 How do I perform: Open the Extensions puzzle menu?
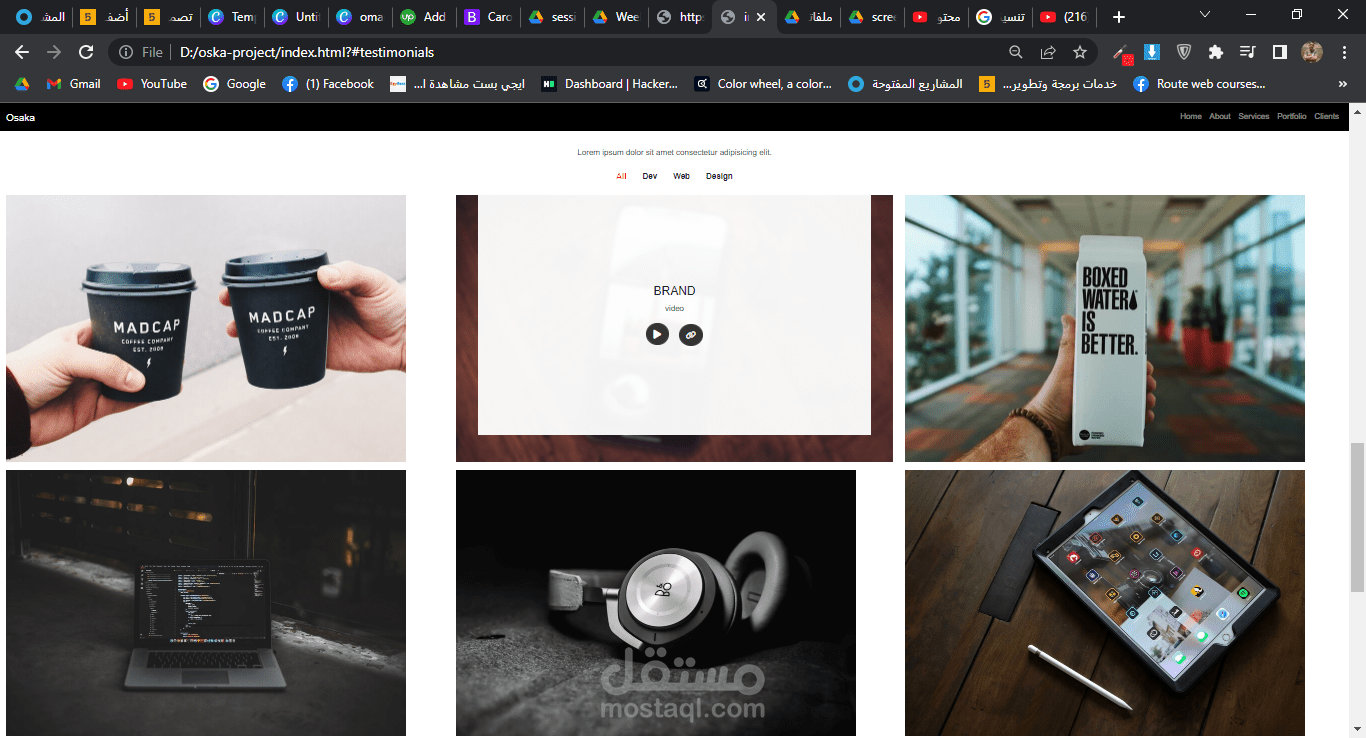click(x=1216, y=52)
